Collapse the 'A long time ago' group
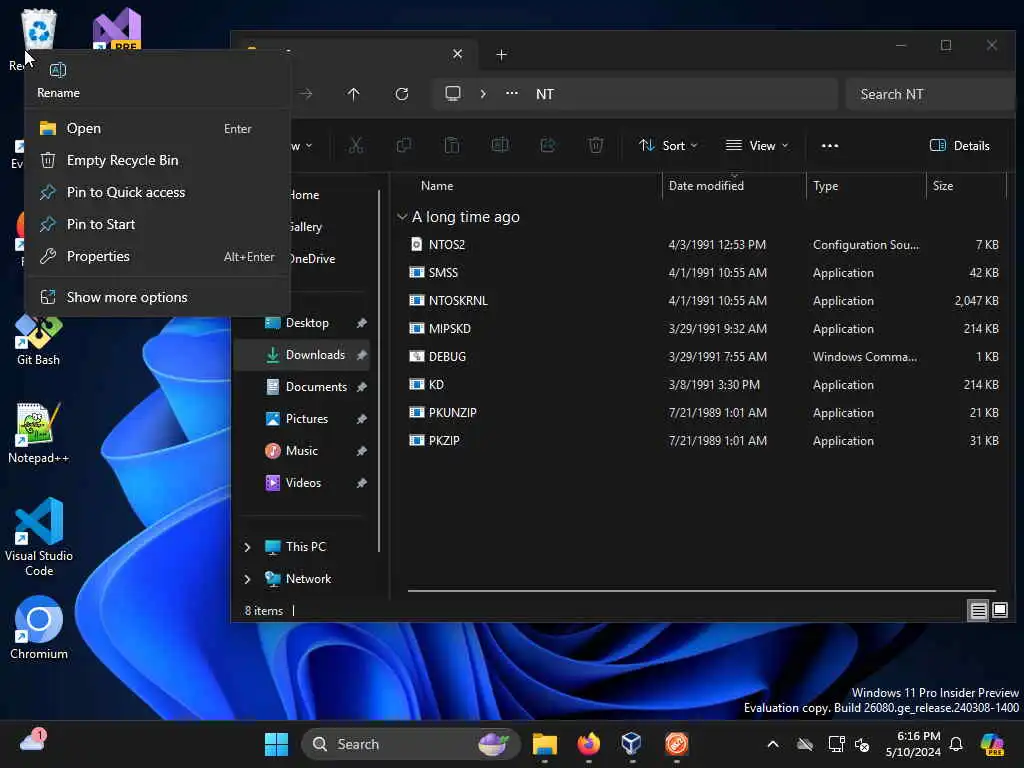Screen dimensions: 1024x768 (x=402, y=217)
